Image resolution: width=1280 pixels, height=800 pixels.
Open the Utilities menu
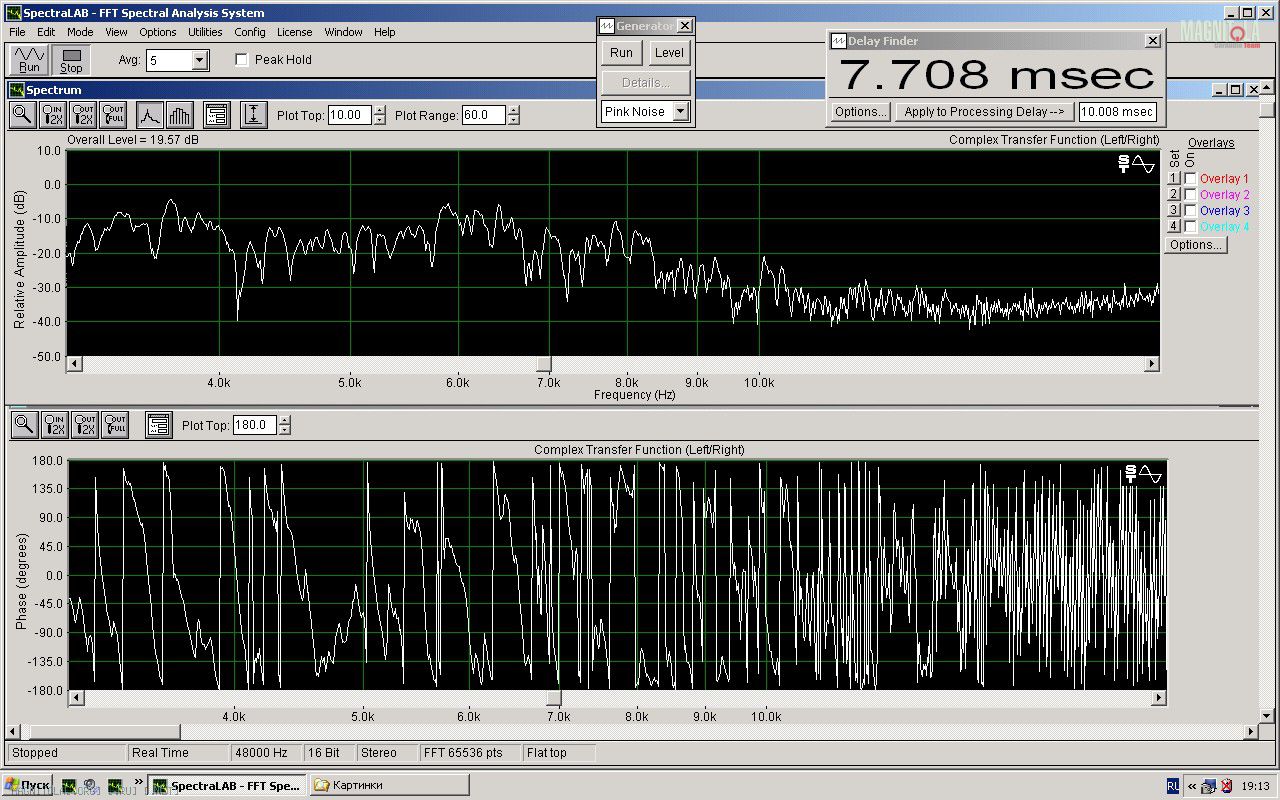205,32
